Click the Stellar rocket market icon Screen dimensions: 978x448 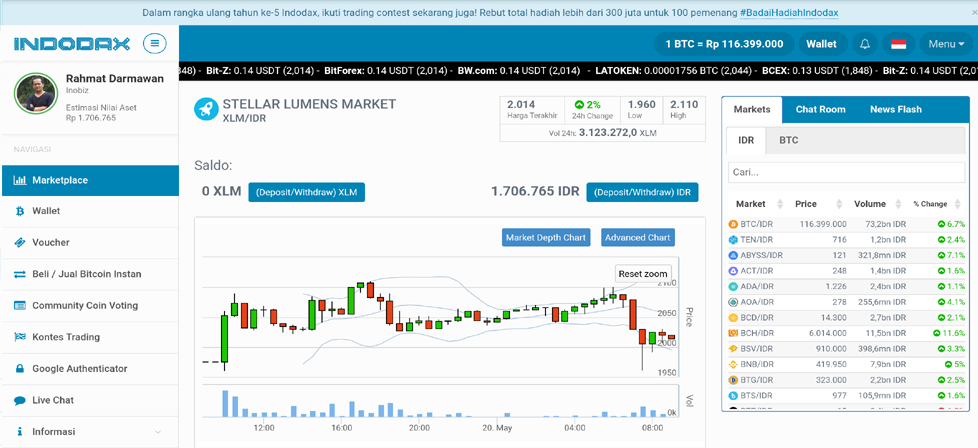click(205, 109)
